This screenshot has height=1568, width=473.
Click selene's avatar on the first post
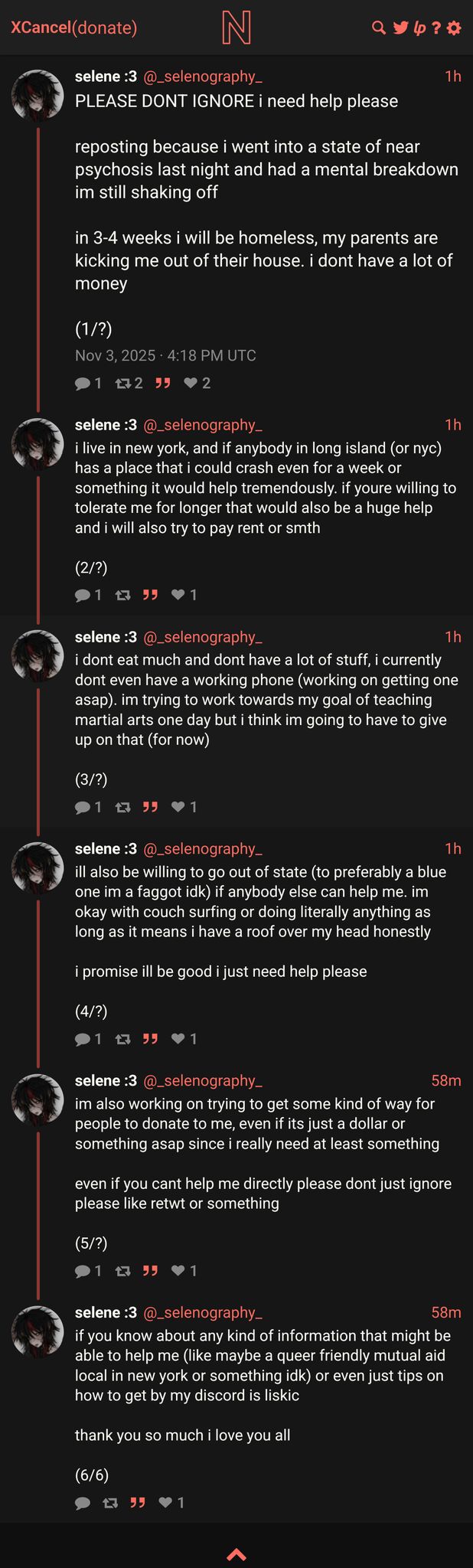(x=38, y=93)
